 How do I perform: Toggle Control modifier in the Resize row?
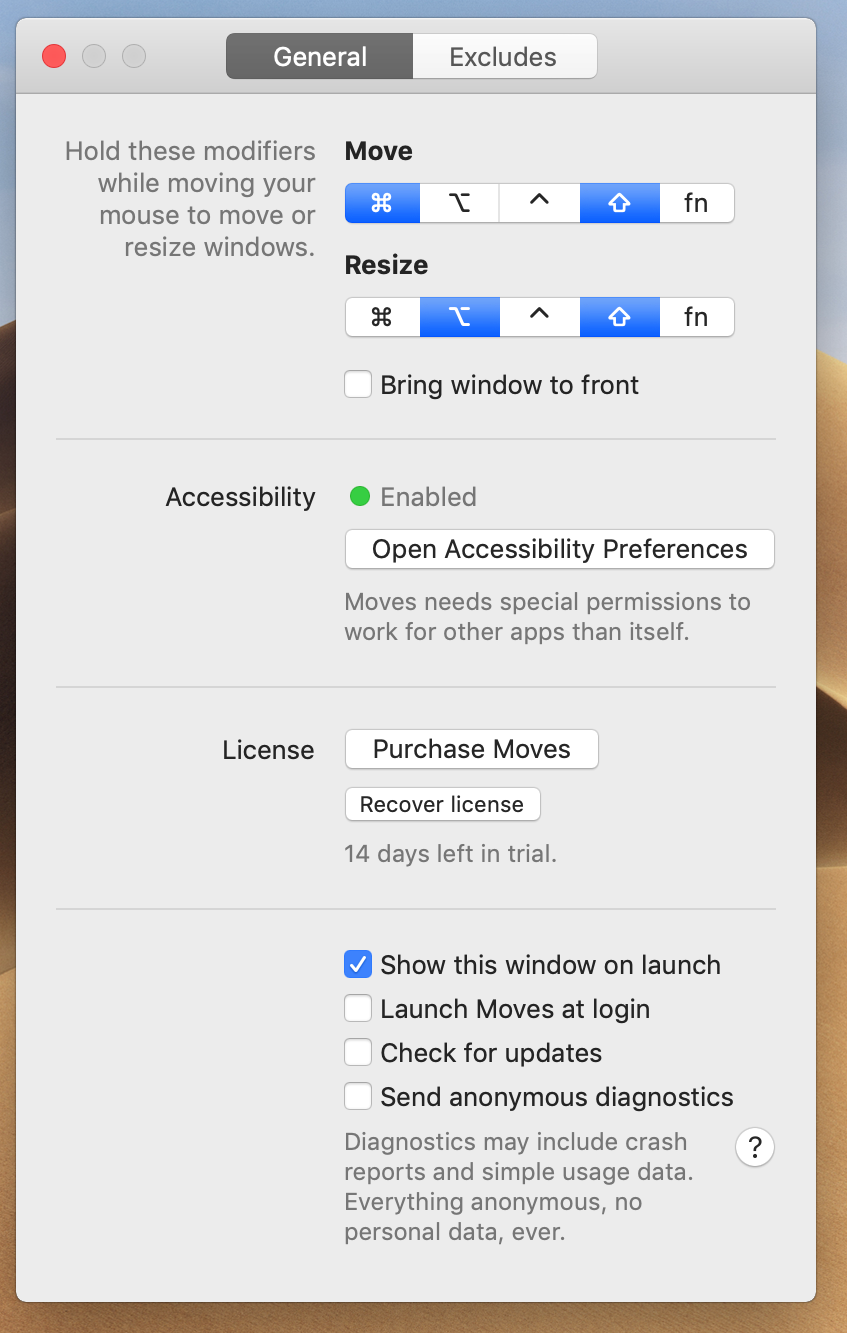[x=540, y=317]
